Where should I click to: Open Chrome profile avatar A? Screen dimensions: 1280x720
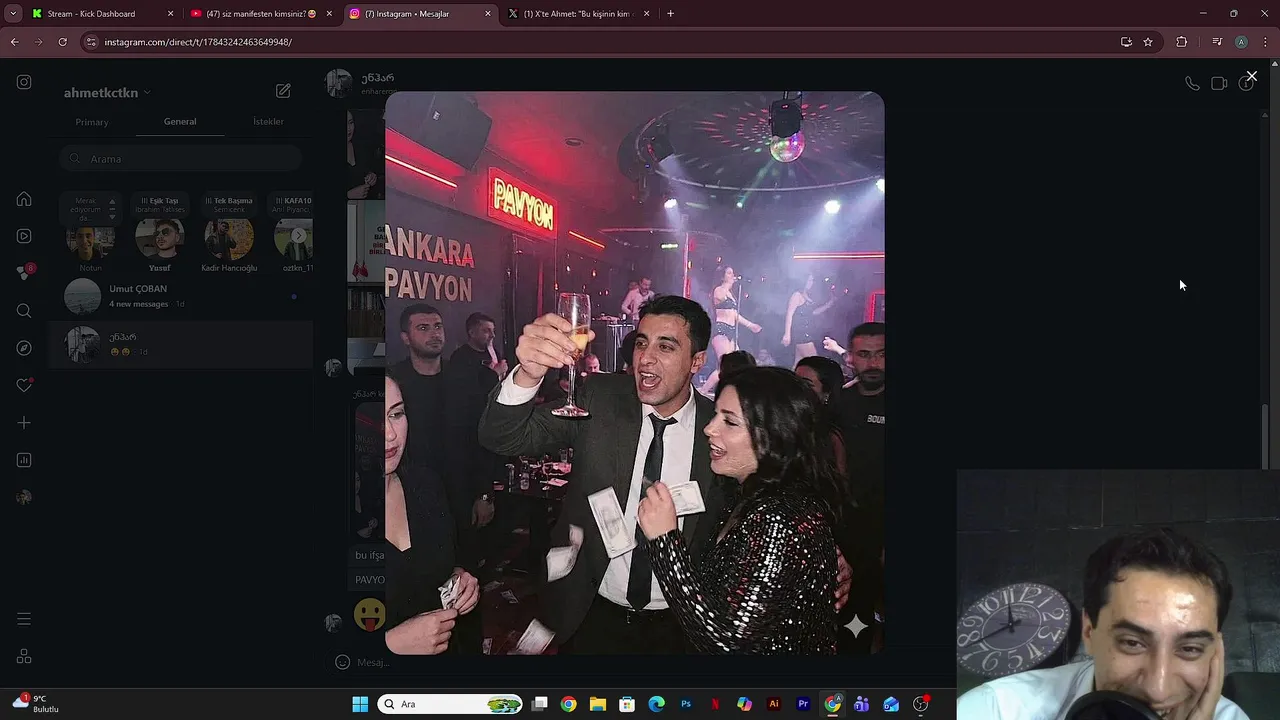[x=1241, y=42]
